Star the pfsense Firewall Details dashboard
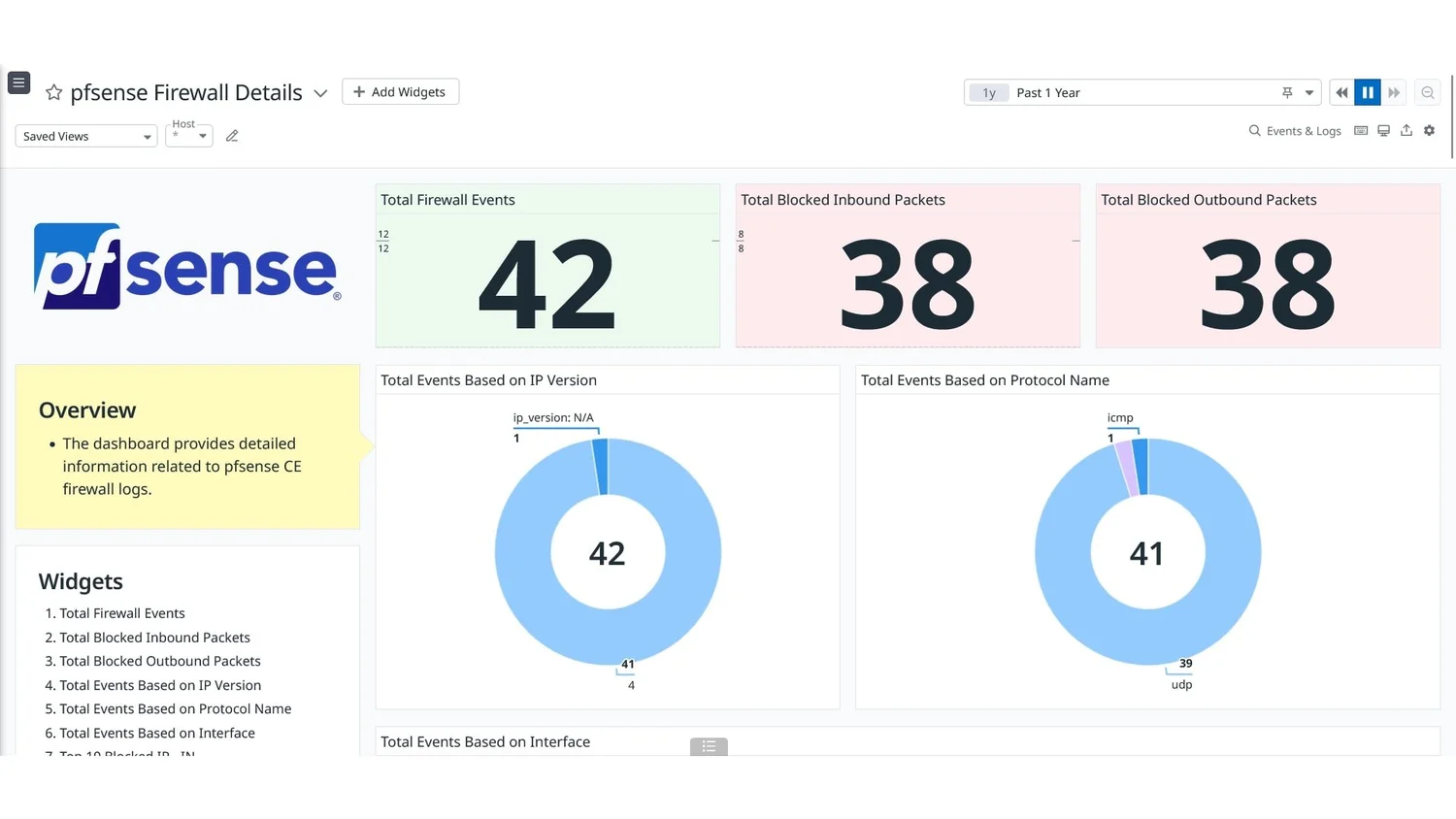 click(53, 92)
